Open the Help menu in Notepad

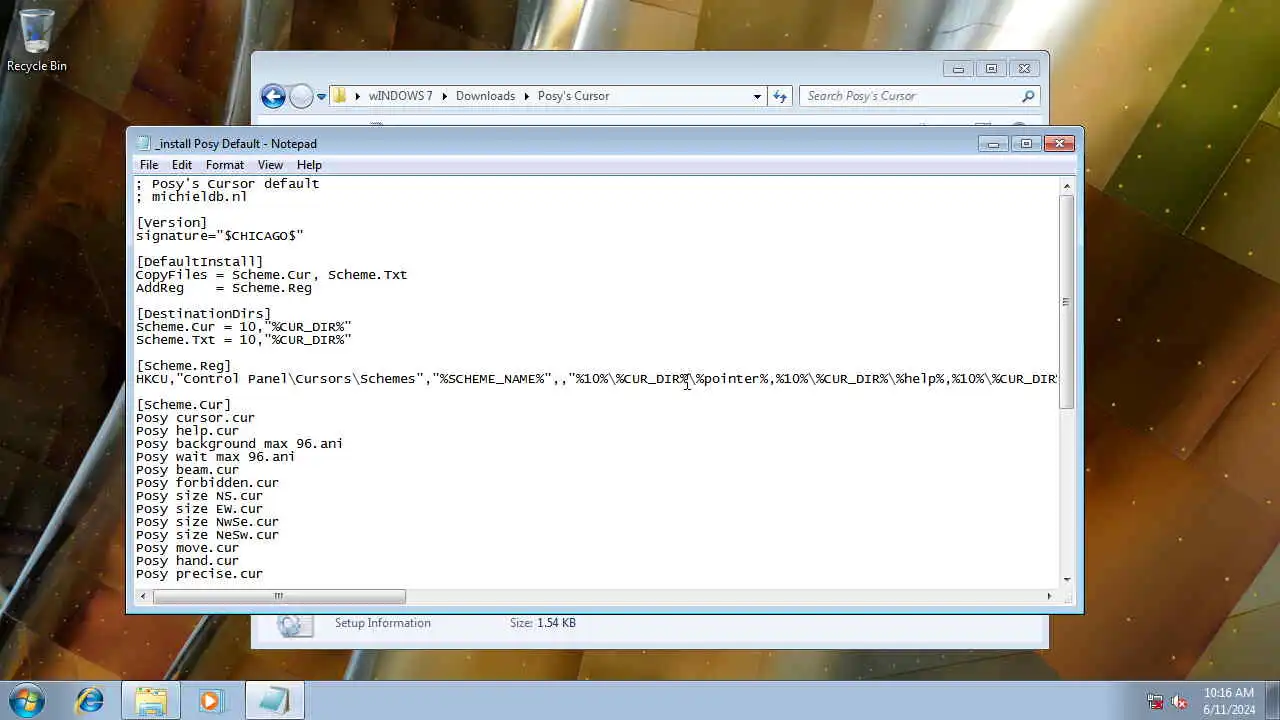click(309, 165)
